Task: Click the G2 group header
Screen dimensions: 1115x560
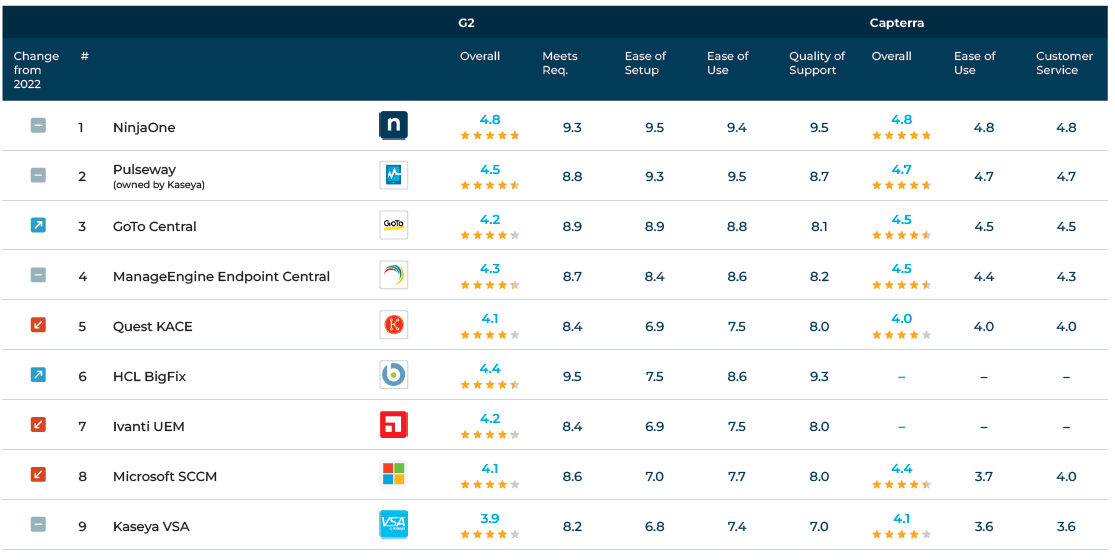Action: 466,23
